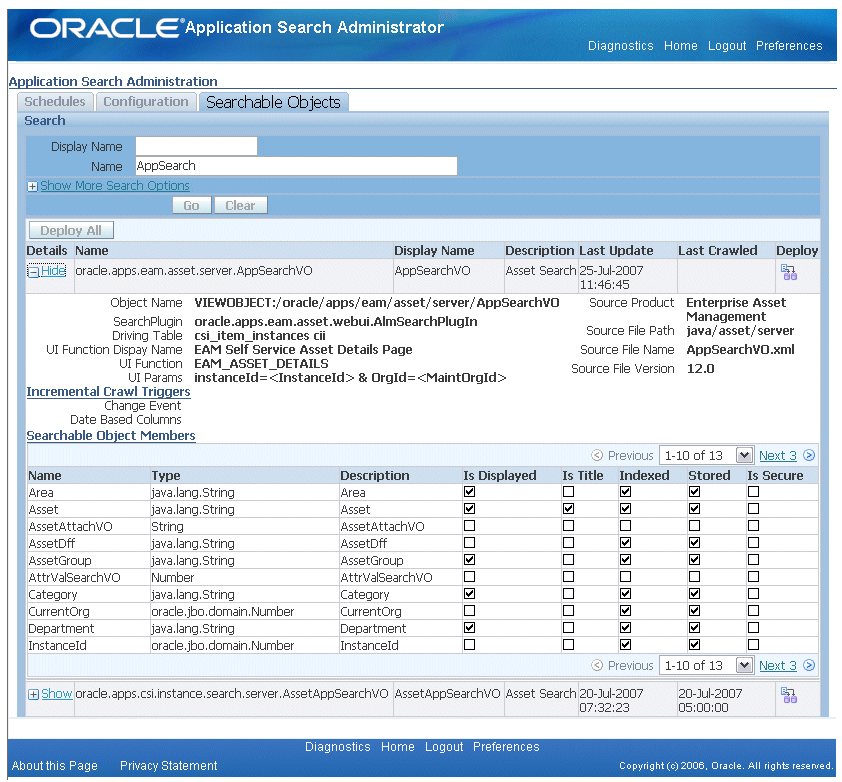Click footer Home link

pyautogui.click(x=397, y=747)
